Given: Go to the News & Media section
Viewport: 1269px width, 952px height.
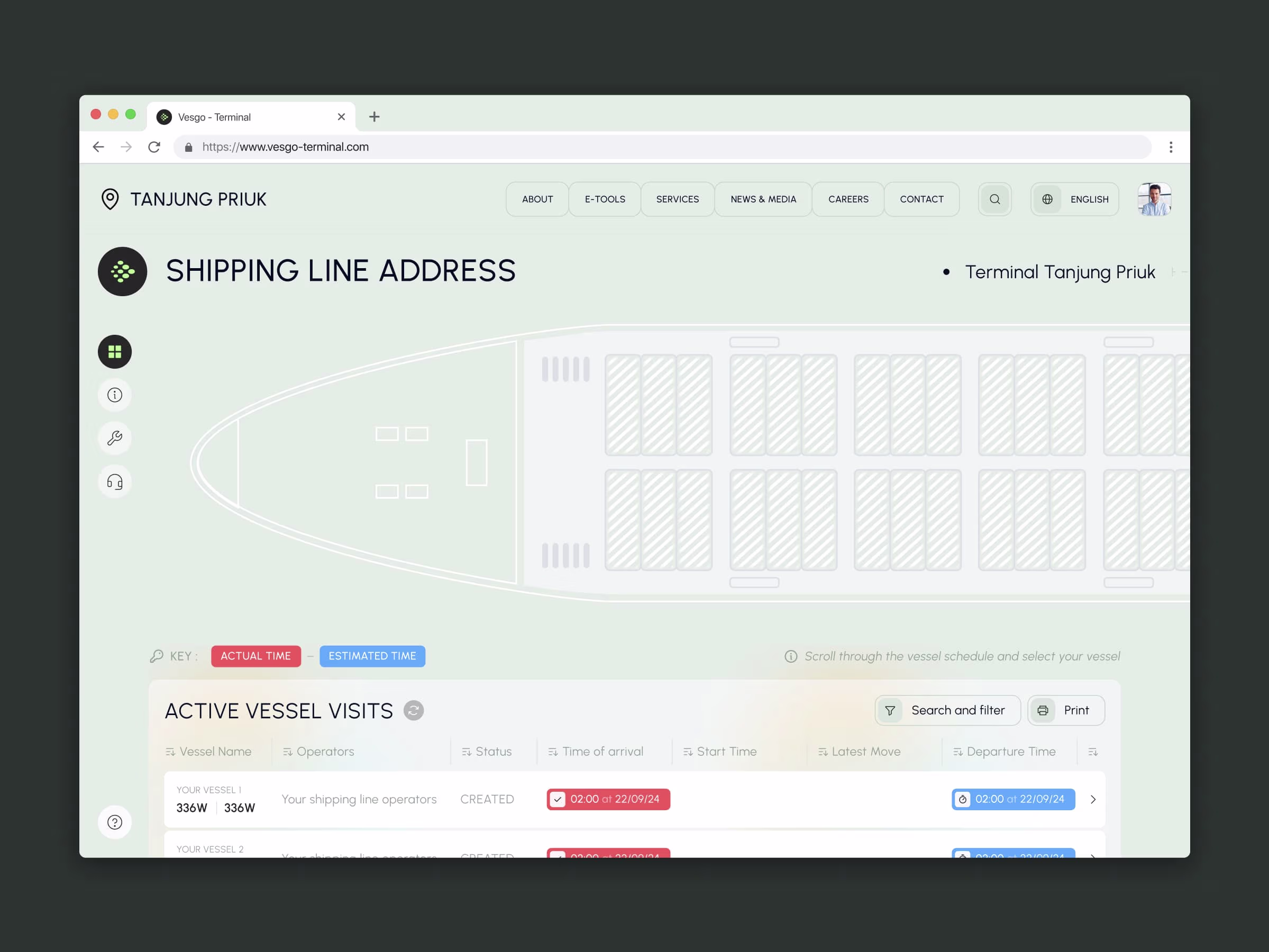Looking at the screenshot, I should coord(763,199).
